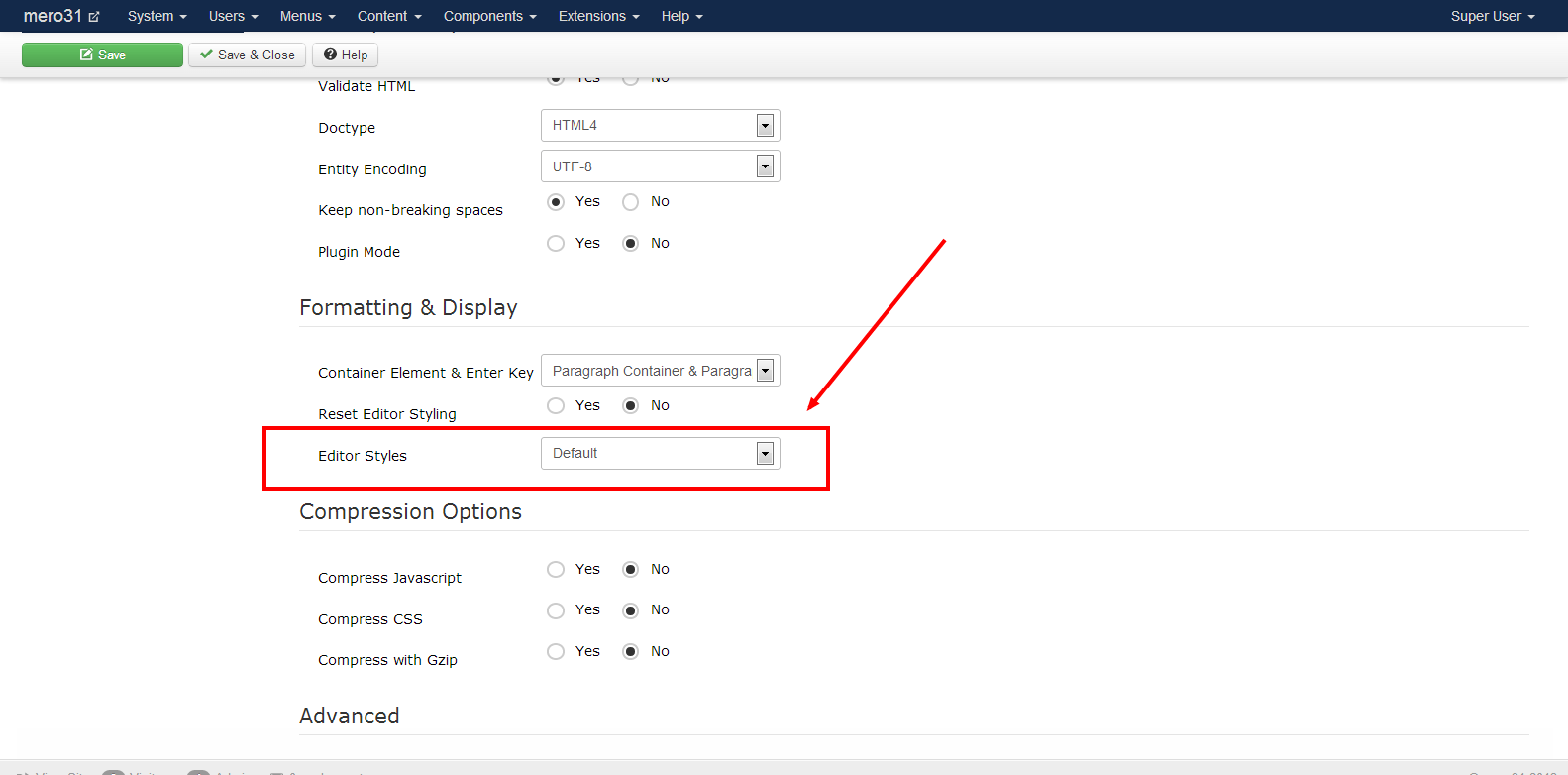Enable Compress Javascript Yes option
Viewport: 1568px width, 775px height.
tap(556, 570)
